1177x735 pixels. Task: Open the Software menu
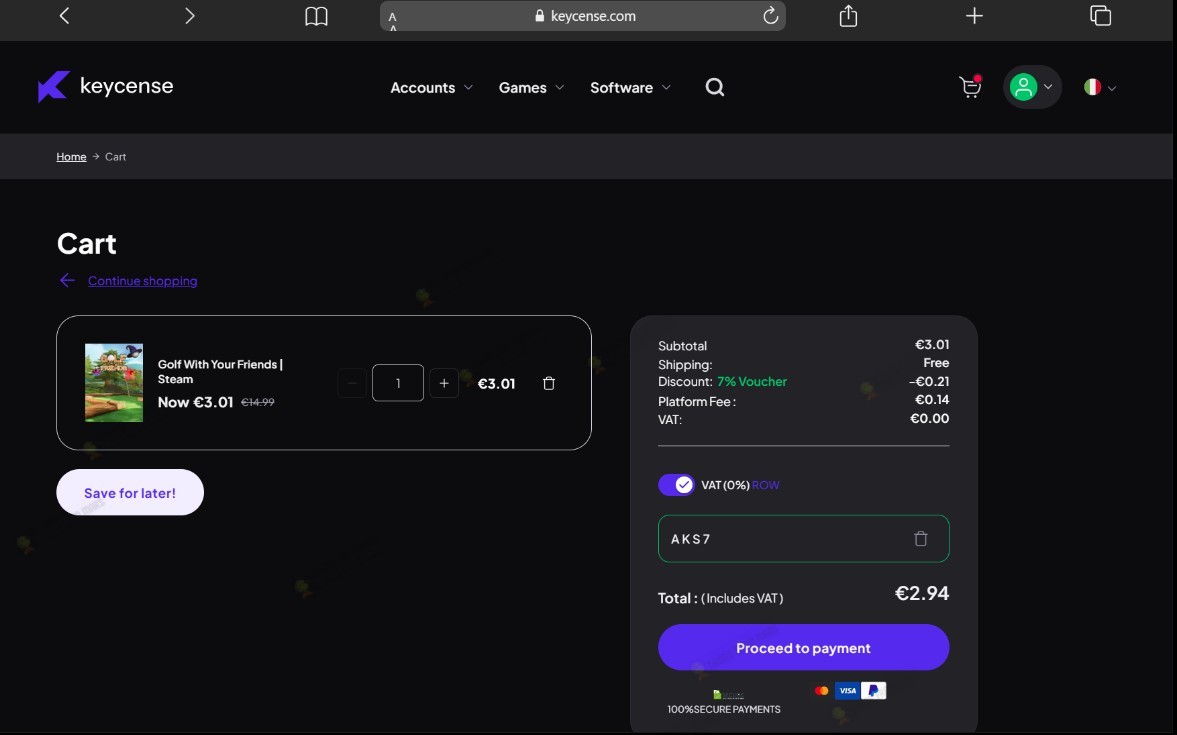(x=622, y=88)
